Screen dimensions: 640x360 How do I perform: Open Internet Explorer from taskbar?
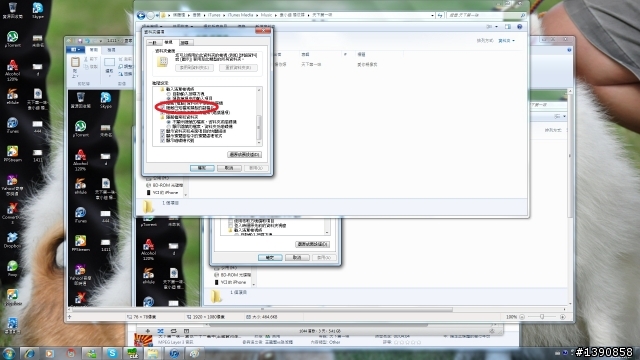coord(29,353)
